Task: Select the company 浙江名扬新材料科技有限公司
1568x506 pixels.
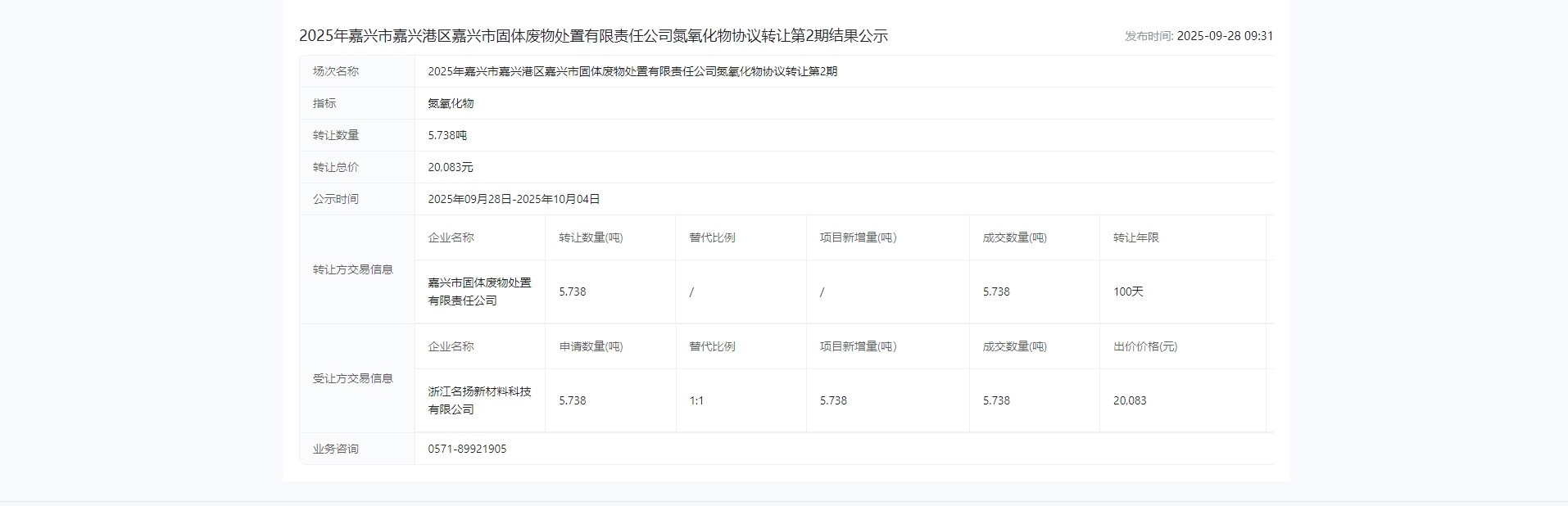Action: tap(480, 400)
